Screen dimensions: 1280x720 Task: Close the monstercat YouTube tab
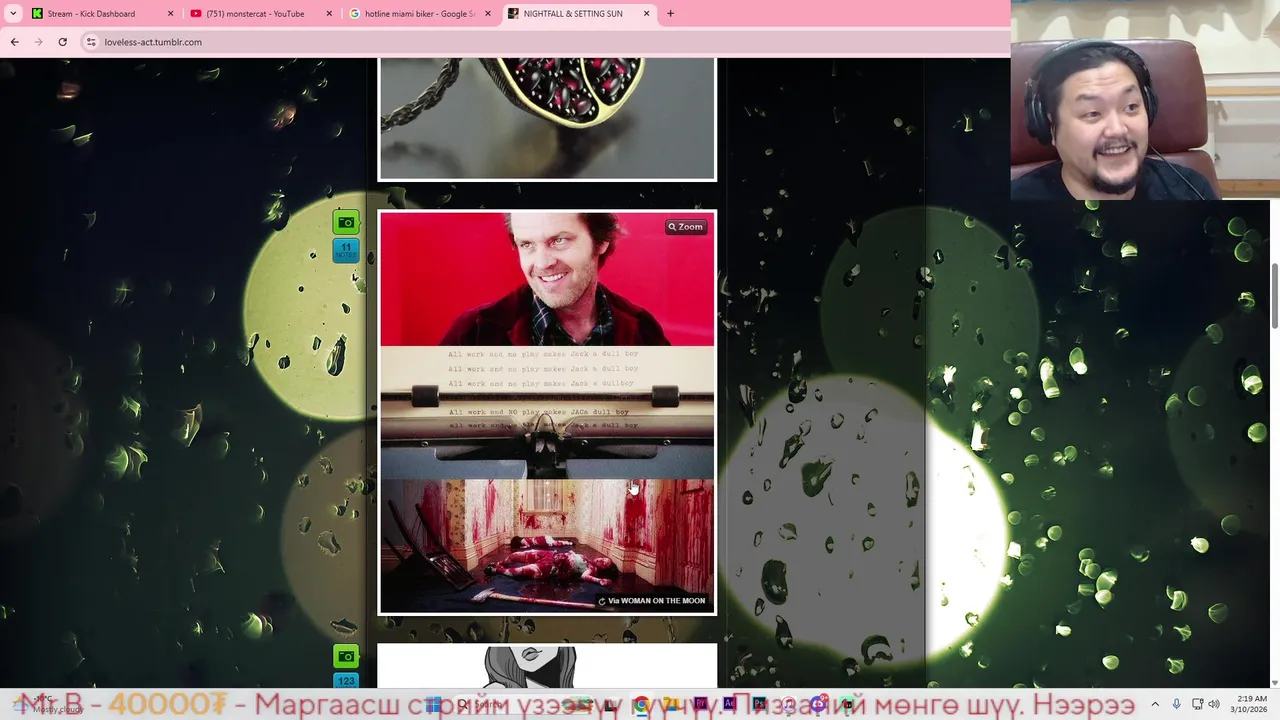(329, 14)
